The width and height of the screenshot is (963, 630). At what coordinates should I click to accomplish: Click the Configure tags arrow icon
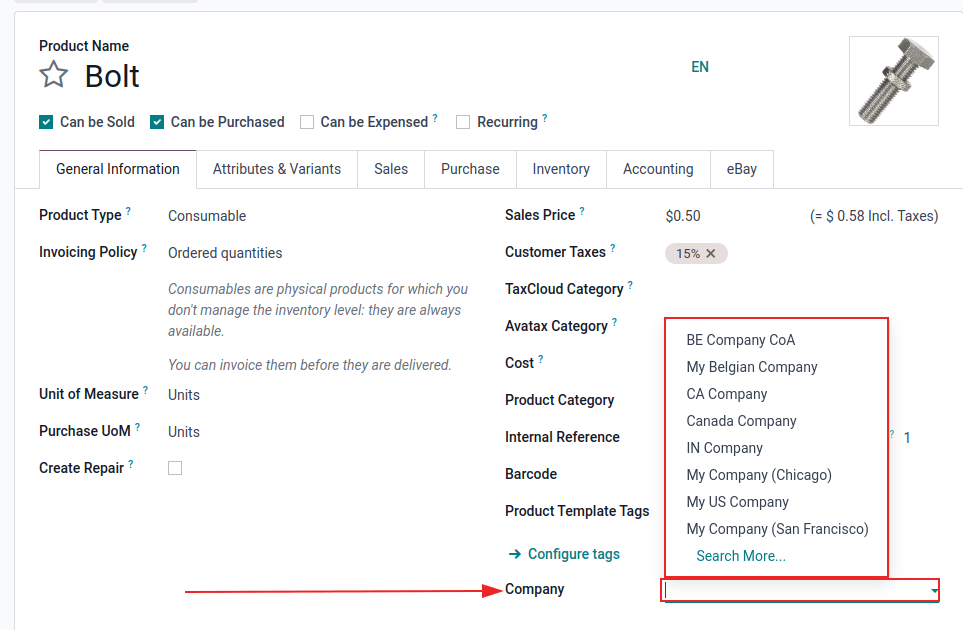coord(515,554)
